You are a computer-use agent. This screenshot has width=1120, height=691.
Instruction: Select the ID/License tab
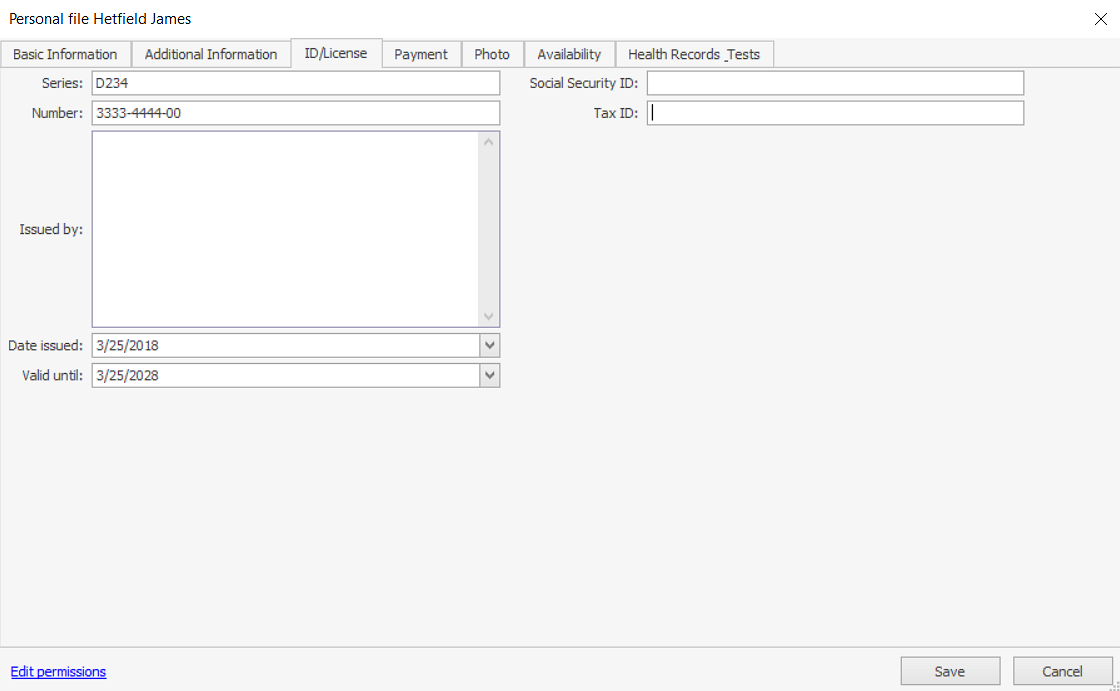(336, 53)
